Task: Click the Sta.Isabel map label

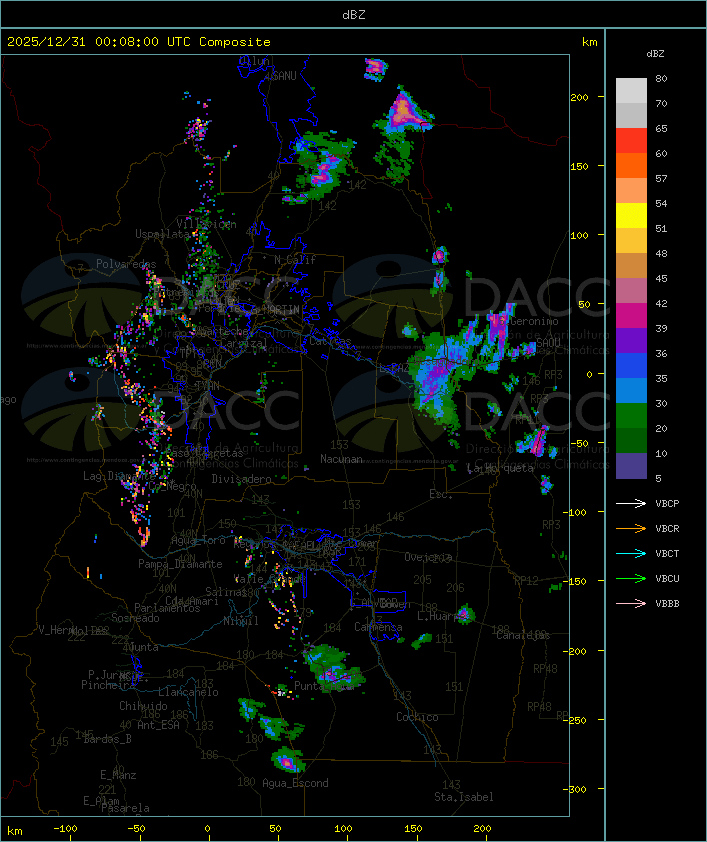Action: point(464,797)
